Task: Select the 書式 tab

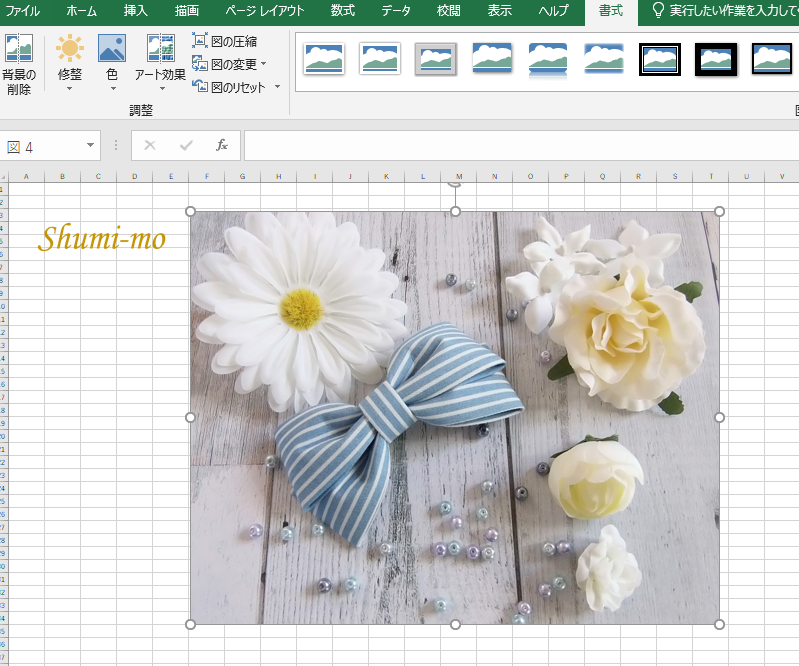Action: coord(611,11)
